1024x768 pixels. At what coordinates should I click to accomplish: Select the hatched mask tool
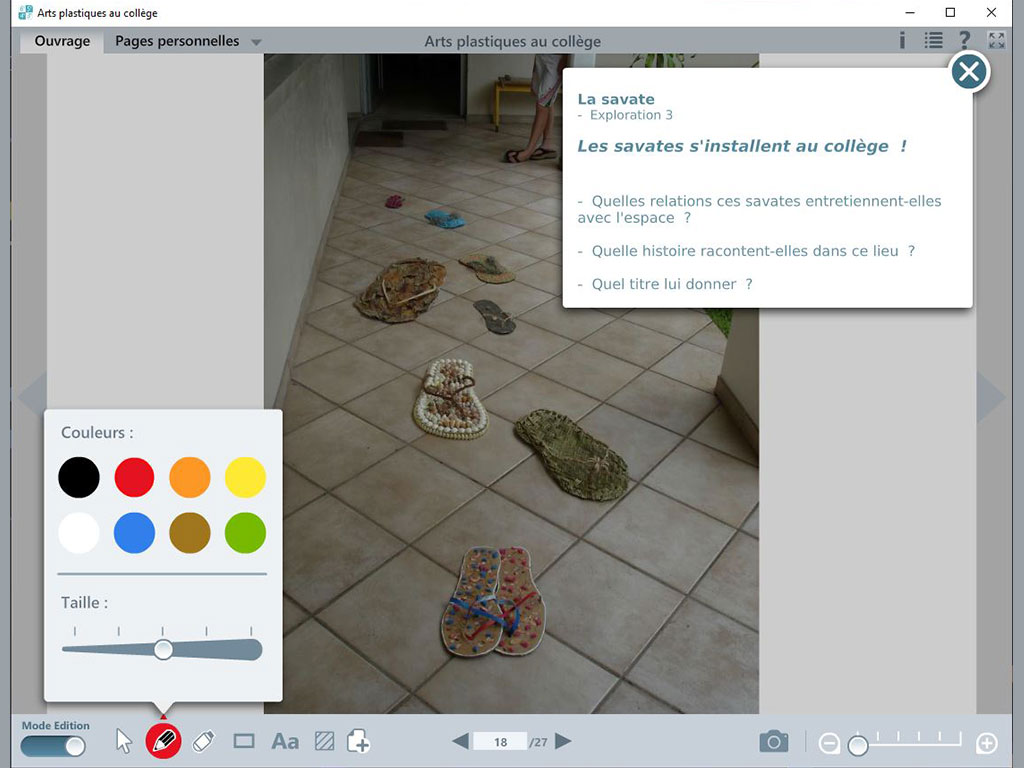323,741
